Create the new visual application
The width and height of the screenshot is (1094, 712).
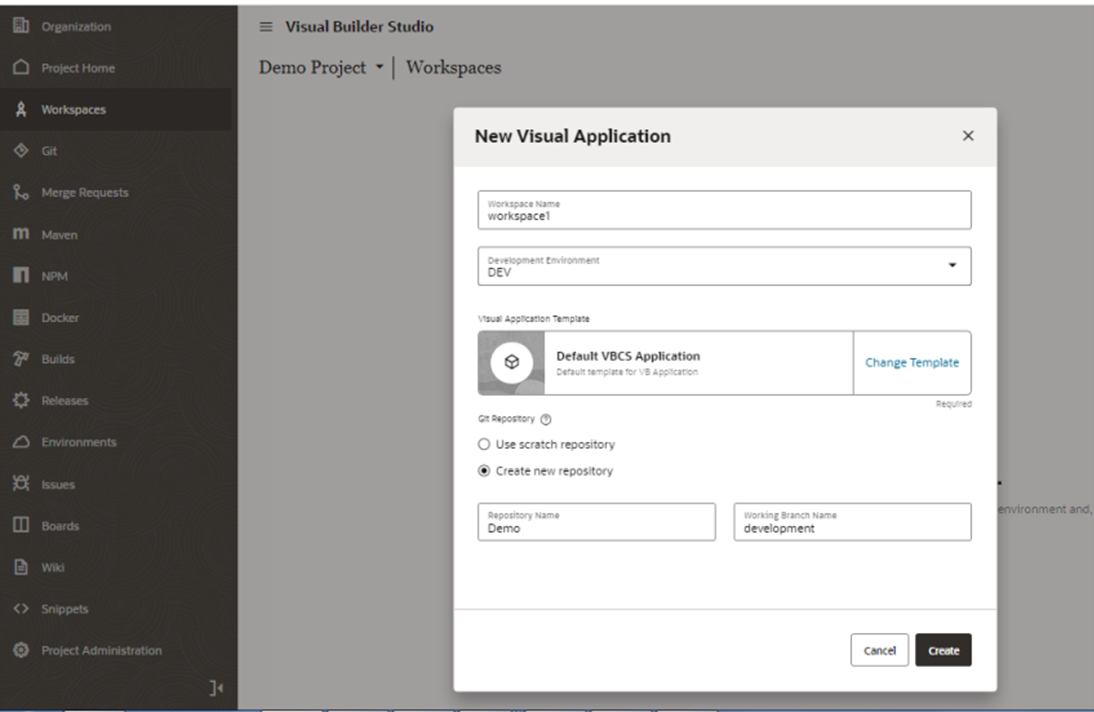click(943, 649)
